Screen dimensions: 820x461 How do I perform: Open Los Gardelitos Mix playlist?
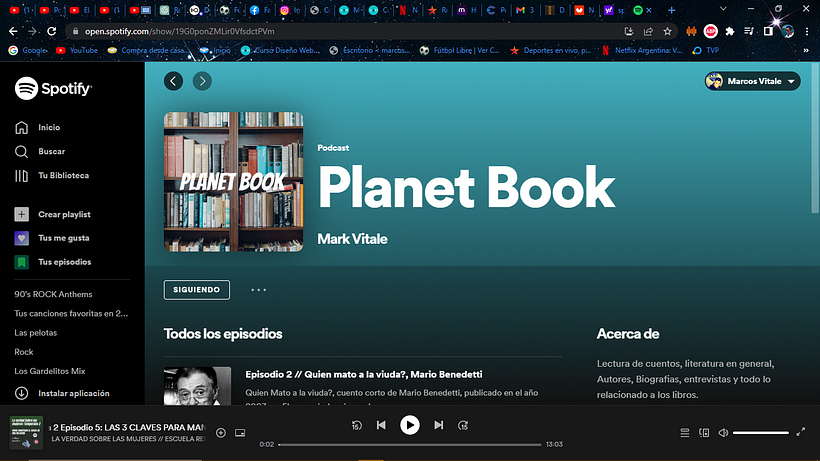50,371
